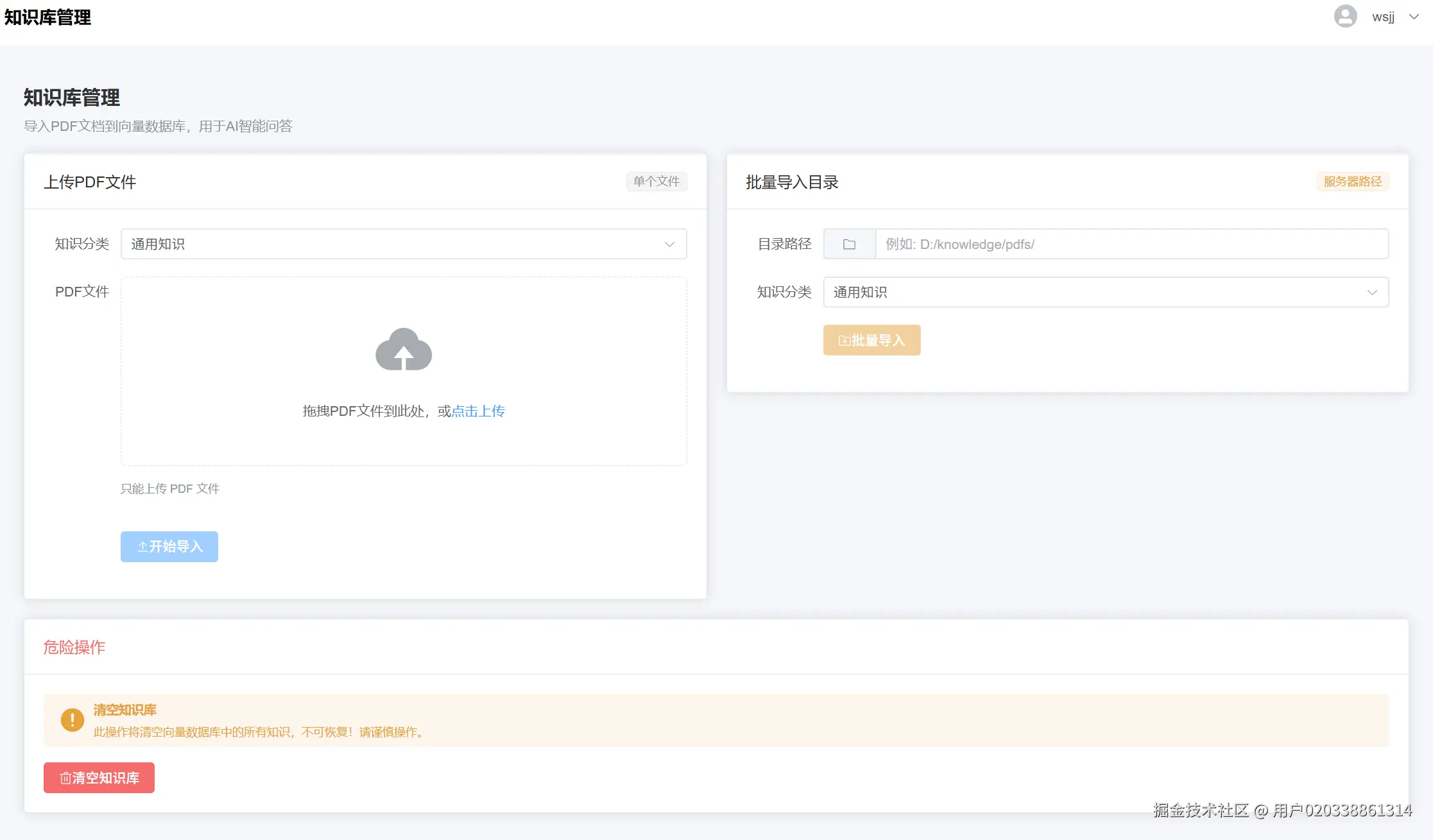This screenshot has height=840, width=1433.
Task: Click the 服务器路径 tag
Action: click(x=1352, y=182)
